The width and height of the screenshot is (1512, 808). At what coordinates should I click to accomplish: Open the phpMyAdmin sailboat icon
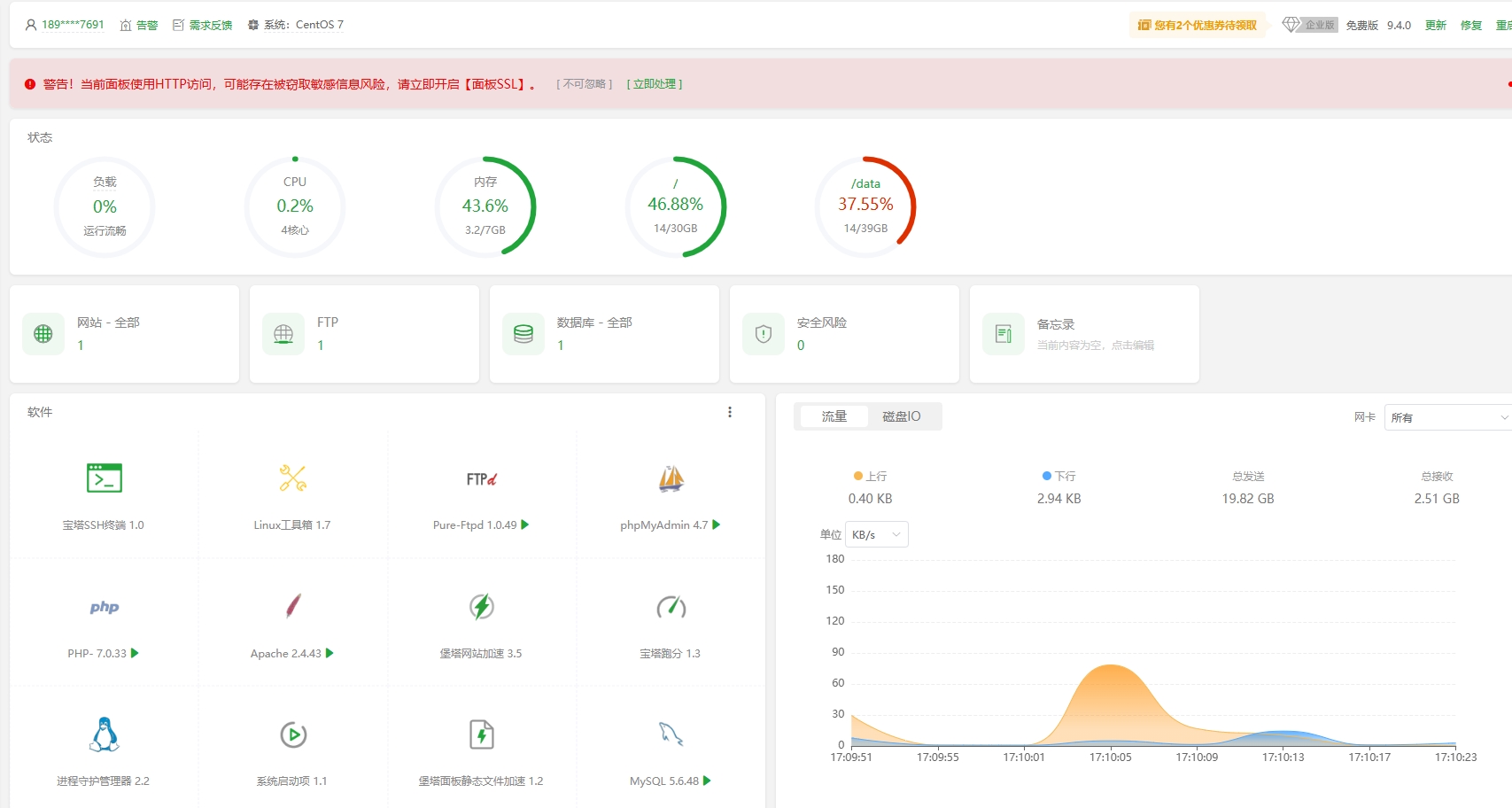pos(671,478)
